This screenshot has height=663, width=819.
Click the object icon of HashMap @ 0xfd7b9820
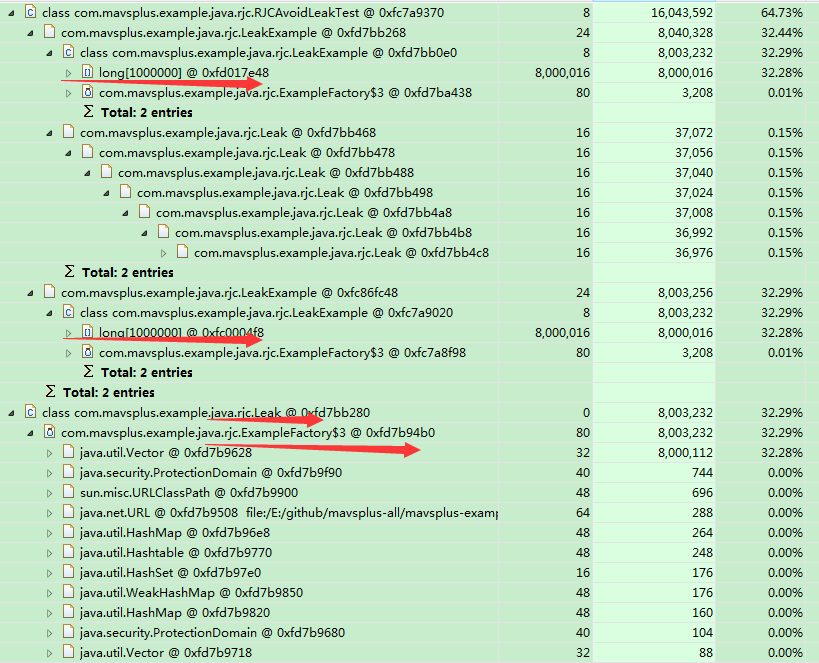click(68, 612)
